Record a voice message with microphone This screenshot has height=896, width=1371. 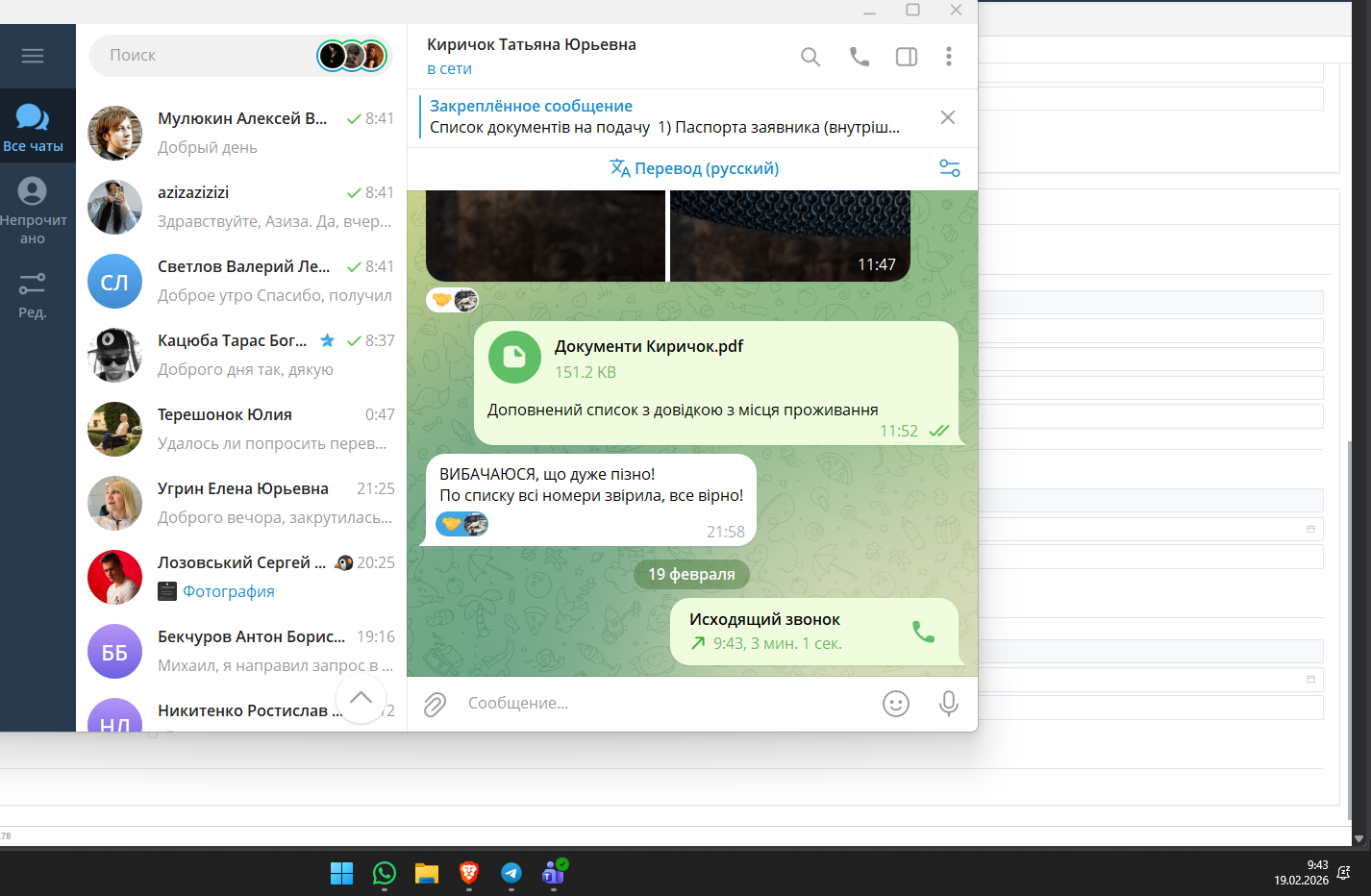949,705
